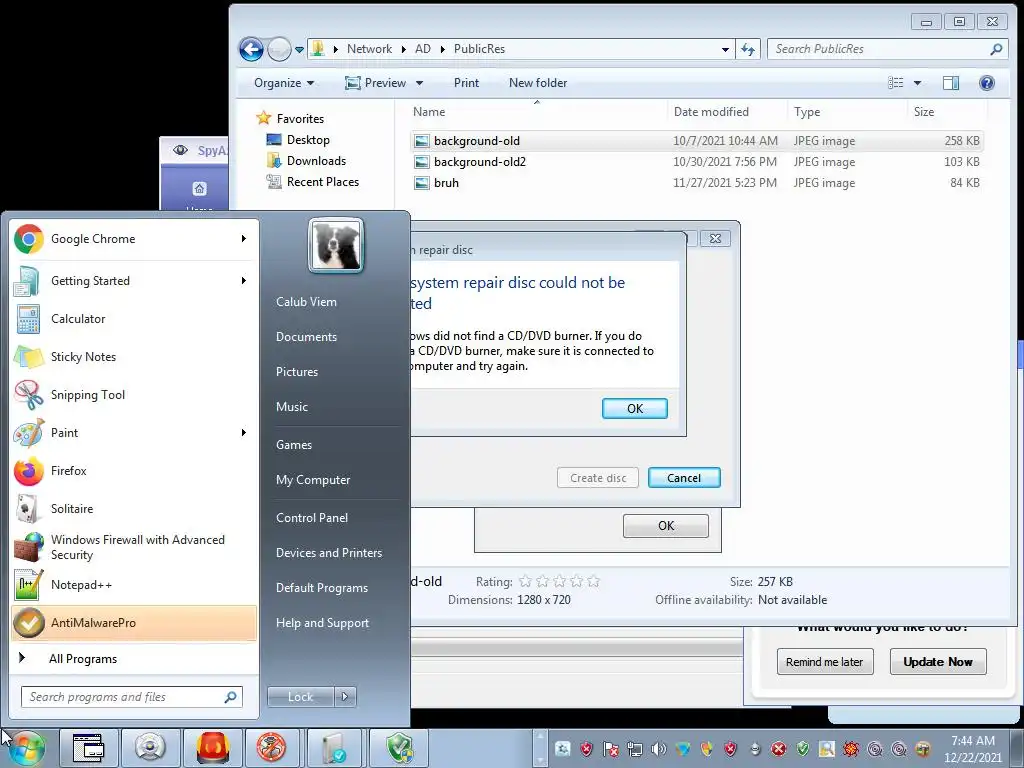
Task: Rate the file with the fifth star
Action: pos(593,581)
